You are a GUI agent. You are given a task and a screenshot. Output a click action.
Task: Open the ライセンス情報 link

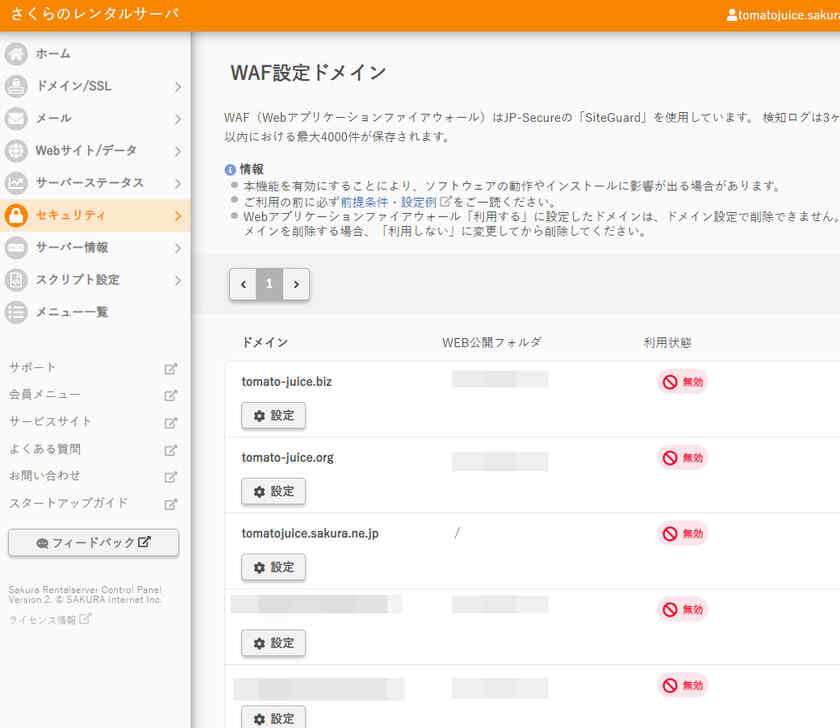(x=50, y=619)
